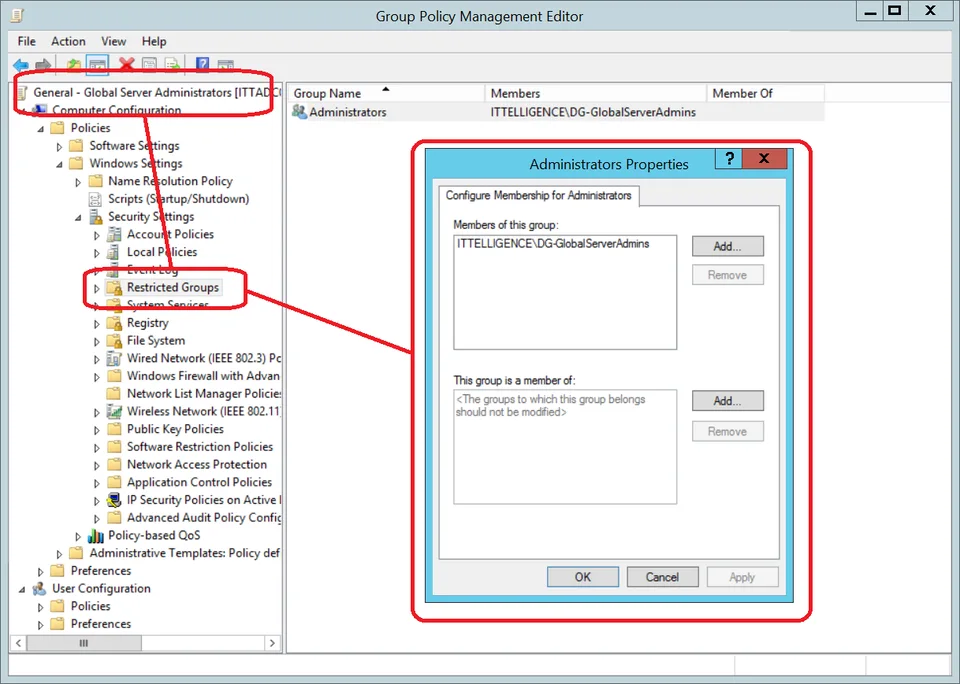This screenshot has height=684, width=960.
Task: Expand Preferences under User Configuration
Action: click(40, 625)
